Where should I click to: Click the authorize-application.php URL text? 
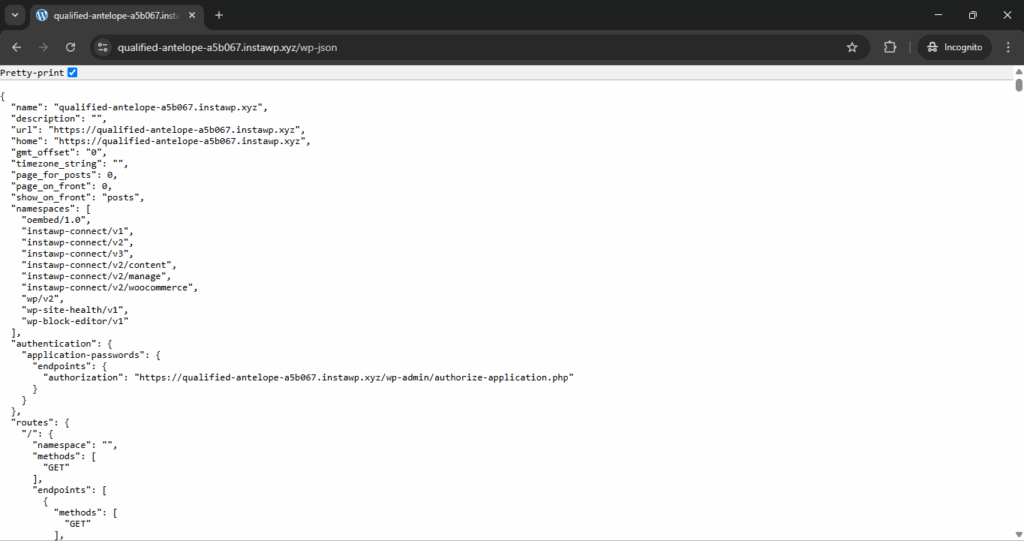(354, 378)
